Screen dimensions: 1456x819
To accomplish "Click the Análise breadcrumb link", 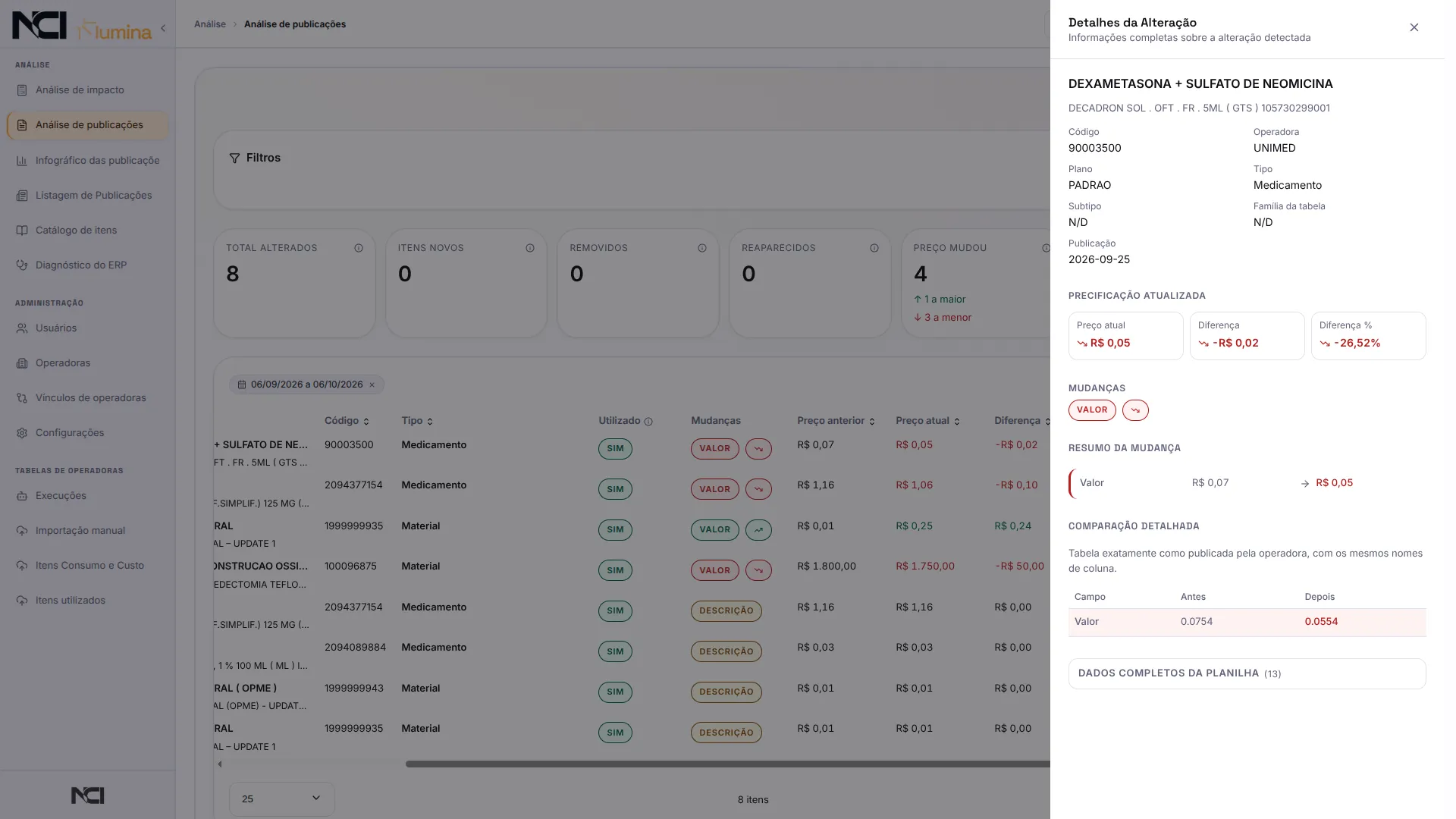I will [x=210, y=24].
